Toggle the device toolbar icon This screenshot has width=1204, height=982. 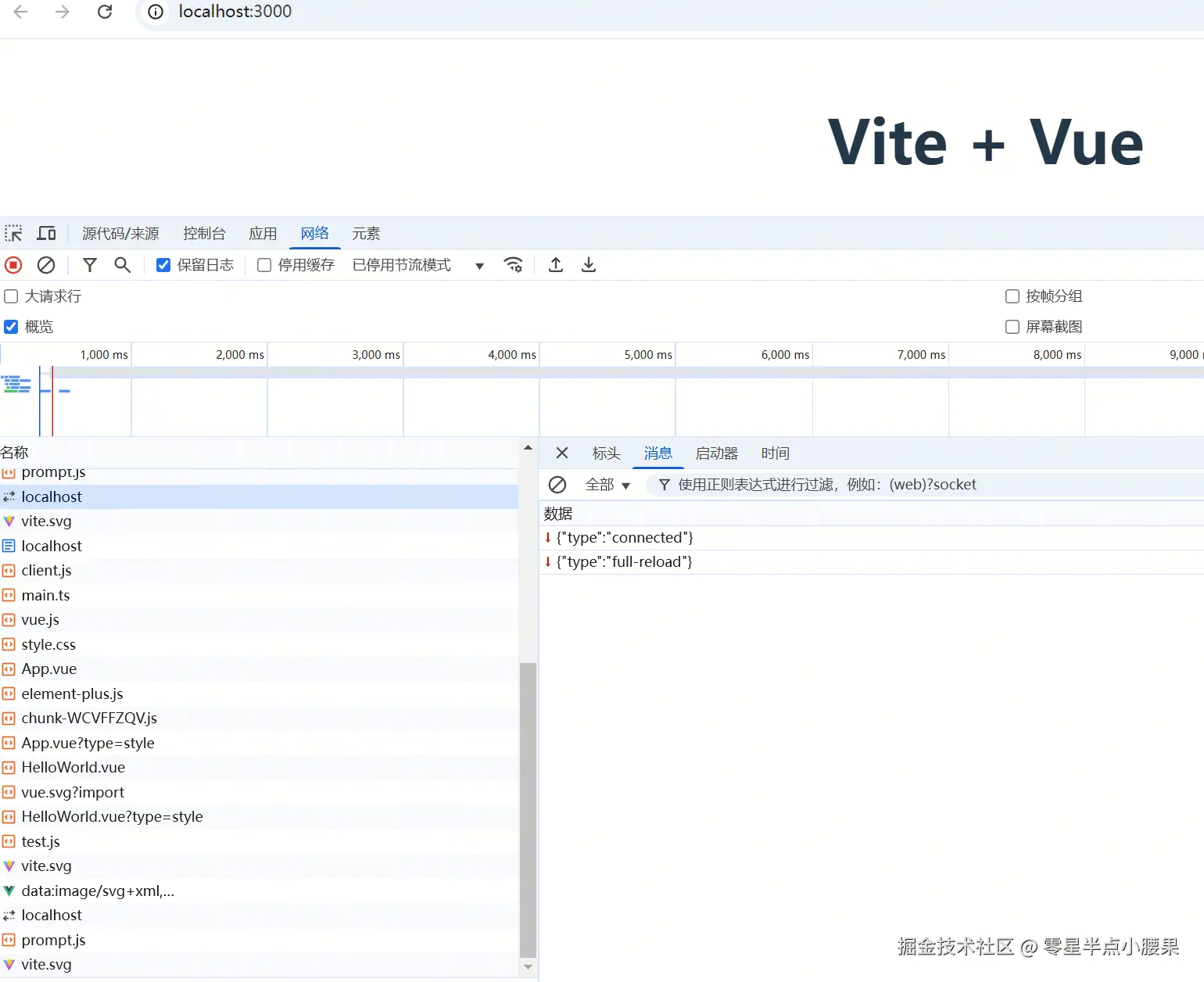tap(47, 234)
